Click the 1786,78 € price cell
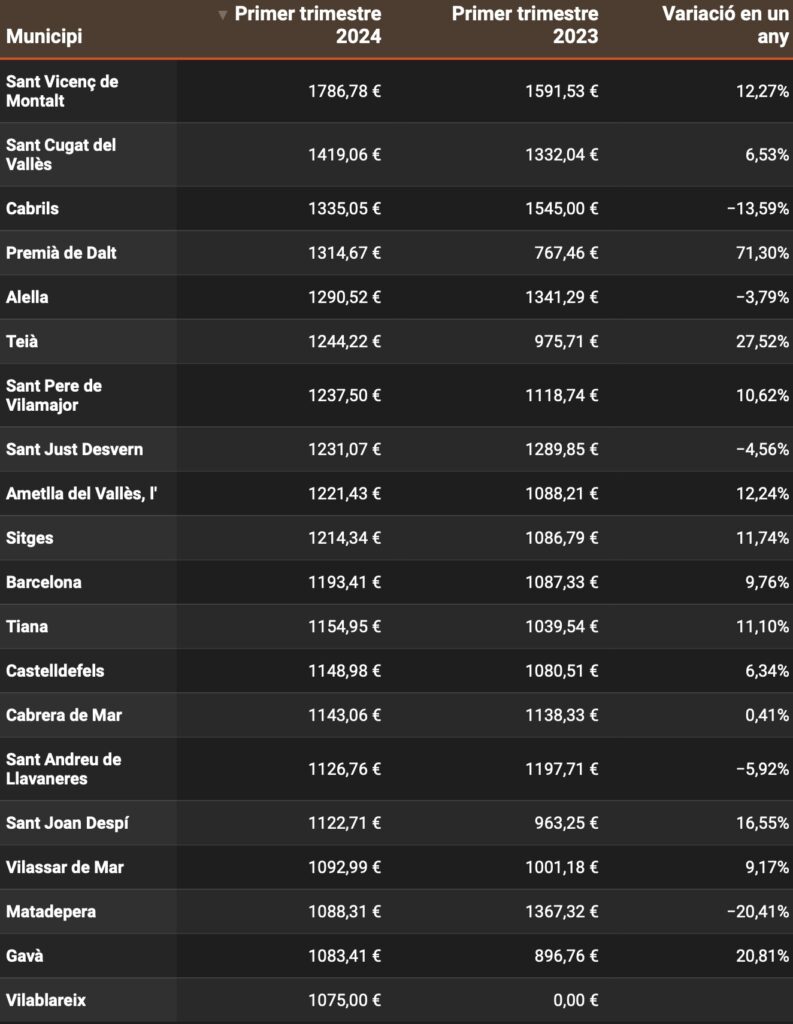This screenshot has width=793, height=1024. coord(344,91)
